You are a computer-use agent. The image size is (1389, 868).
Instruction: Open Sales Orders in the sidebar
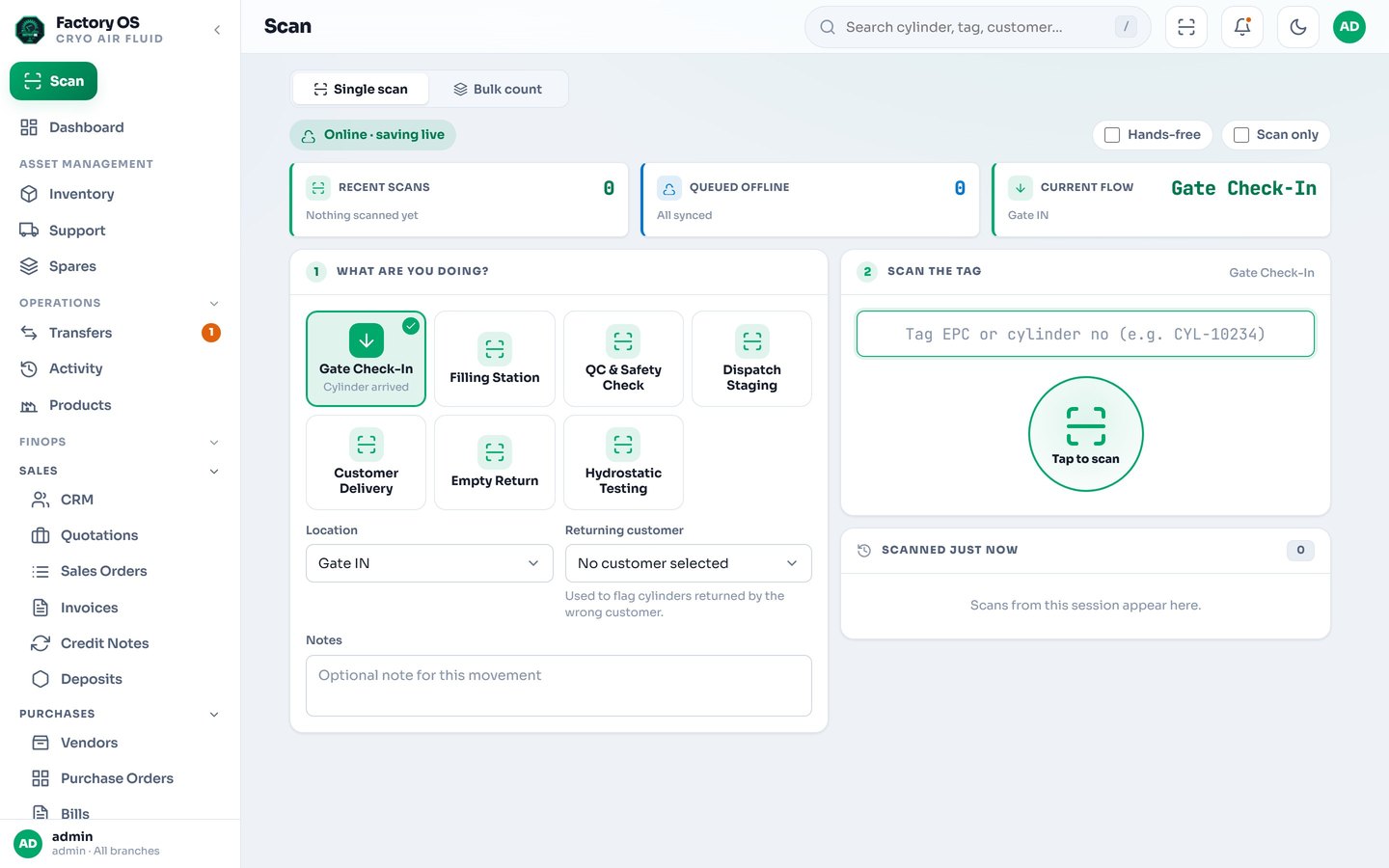[x=125, y=571]
